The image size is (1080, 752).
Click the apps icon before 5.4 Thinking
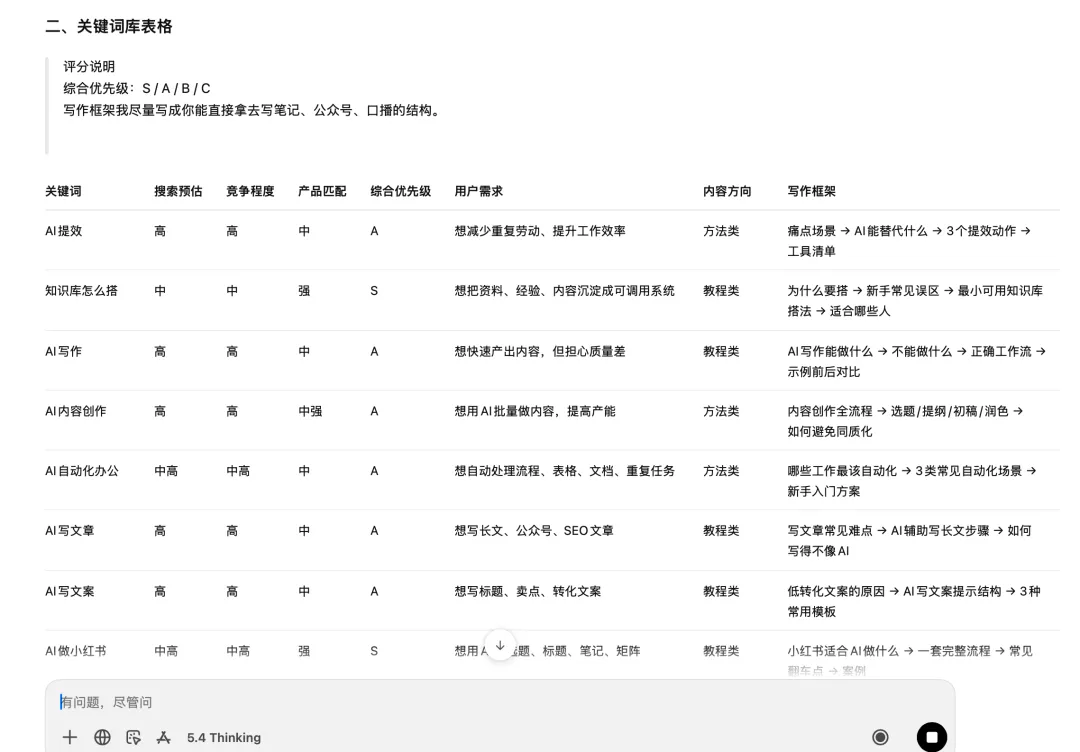(164, 737)
